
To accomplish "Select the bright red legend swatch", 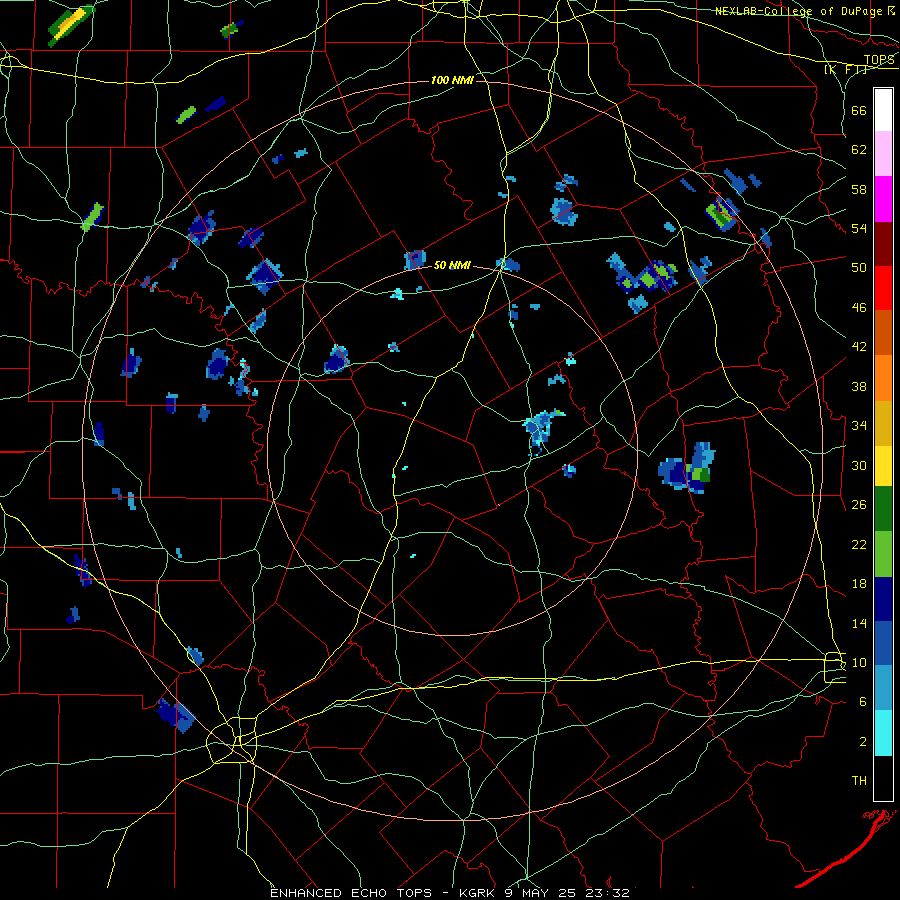I will coord(883,288).
